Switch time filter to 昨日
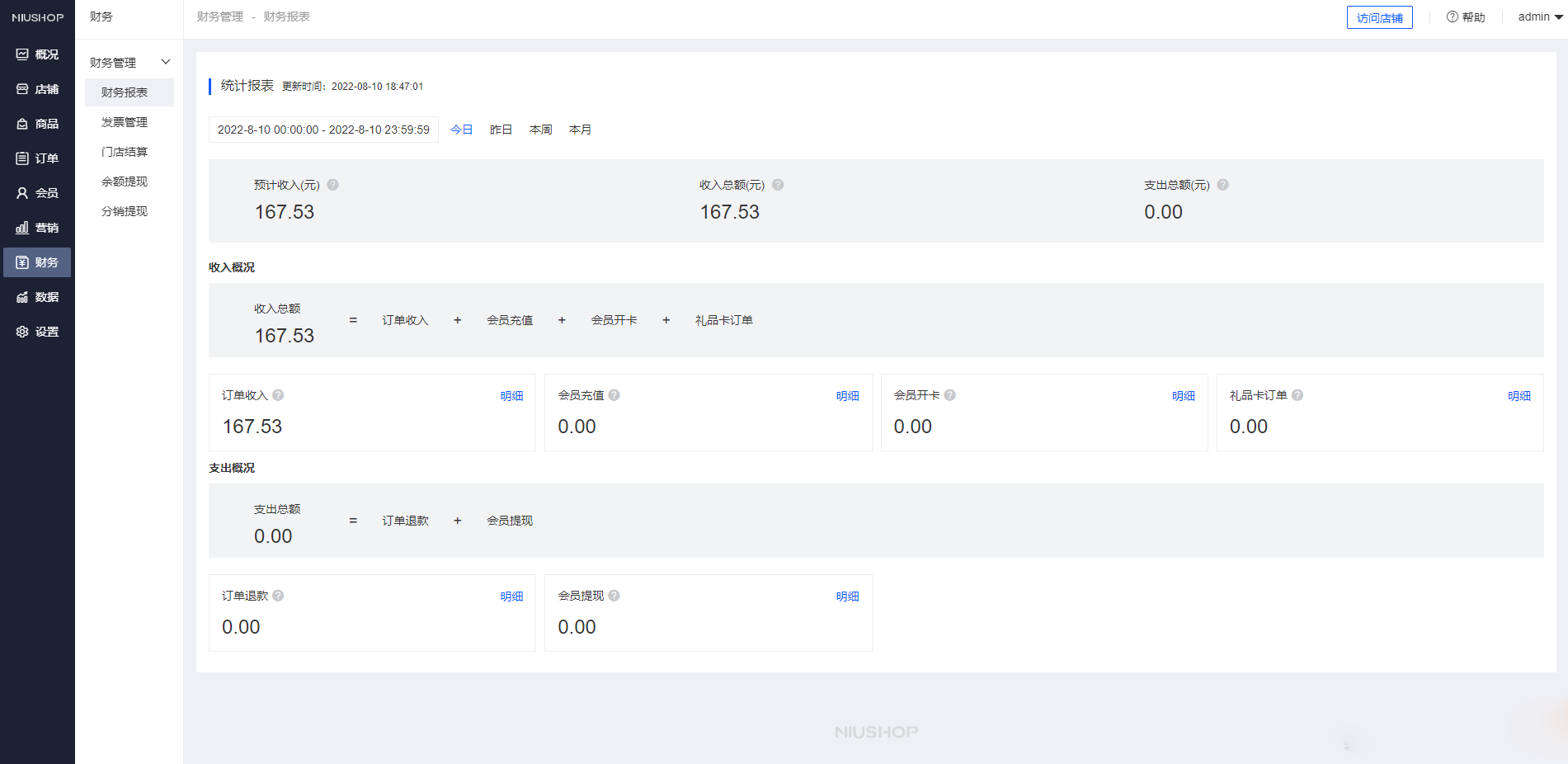1568x764 pixels. pyautogui.click(x=501, y=130)
